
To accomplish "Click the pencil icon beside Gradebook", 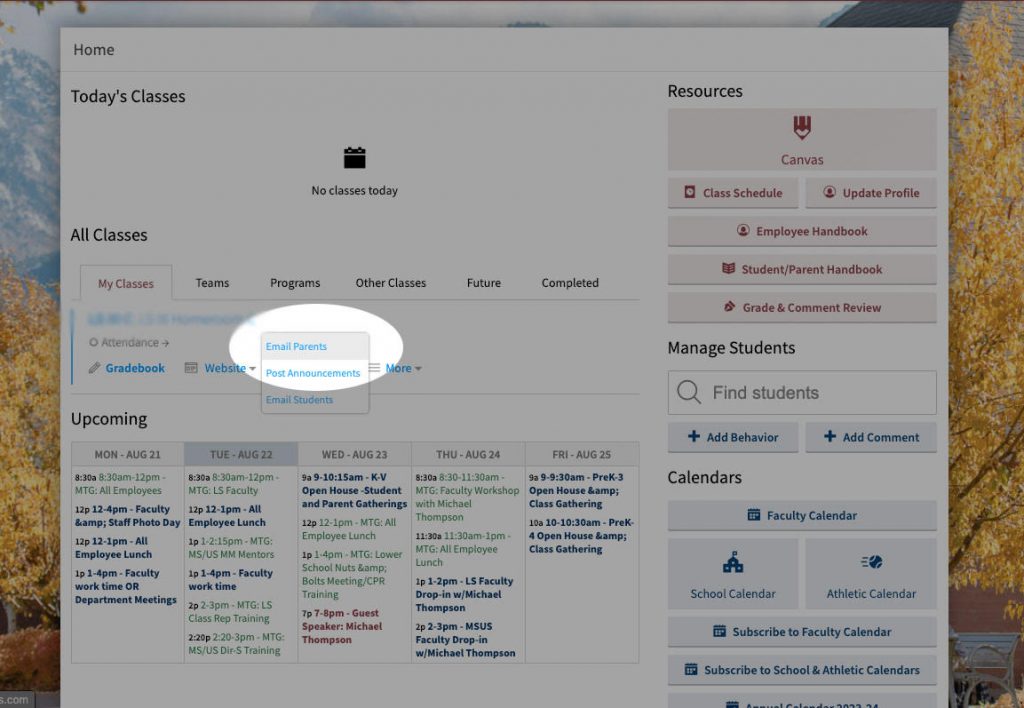I will [x=95, y=369].
